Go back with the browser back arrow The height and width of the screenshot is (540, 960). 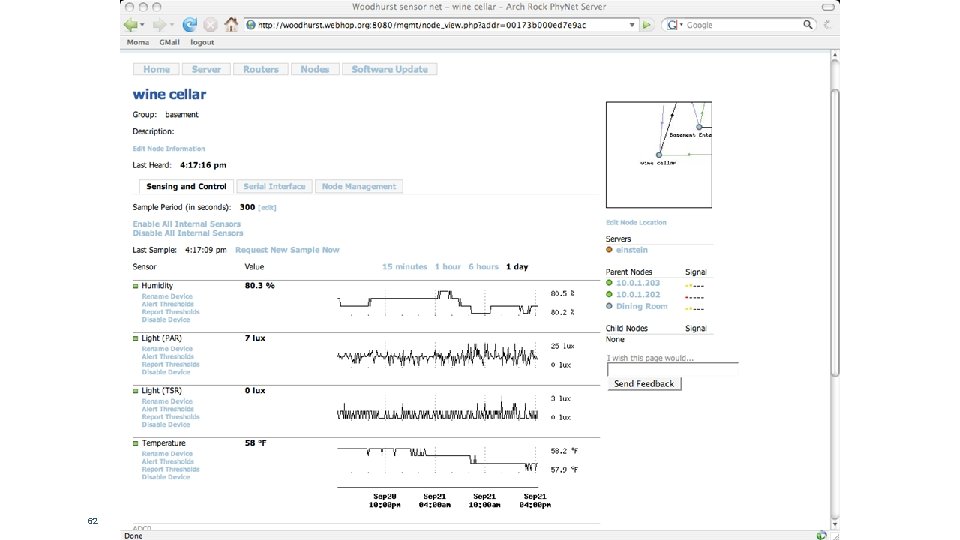[130, 25]
